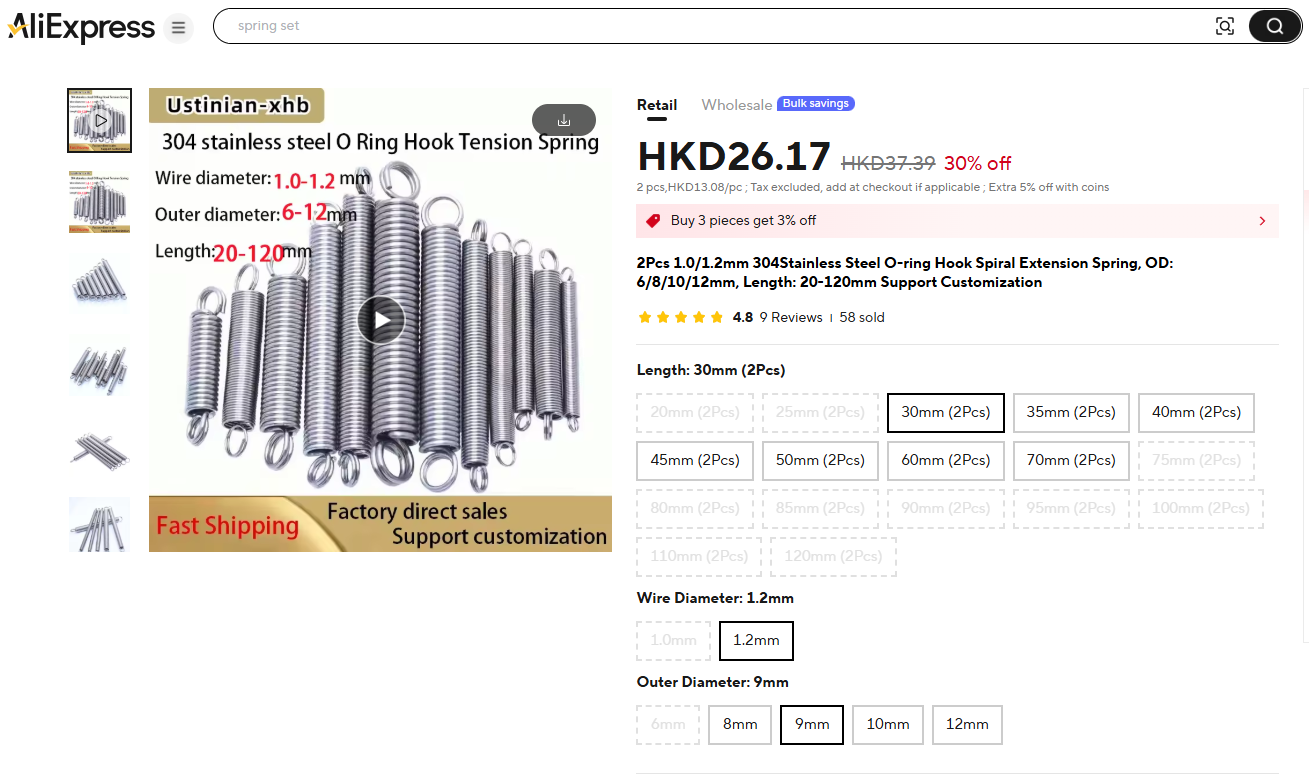This screenshot has width=1309, height=781.
Task: Go to the AliExpress home logo
Action: (82, 27)
